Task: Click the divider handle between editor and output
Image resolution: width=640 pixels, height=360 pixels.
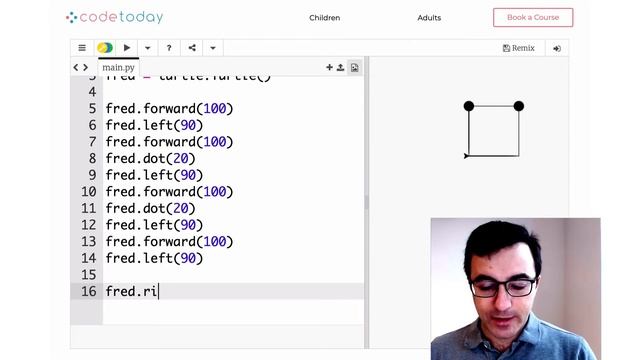Action: (367, 202)
